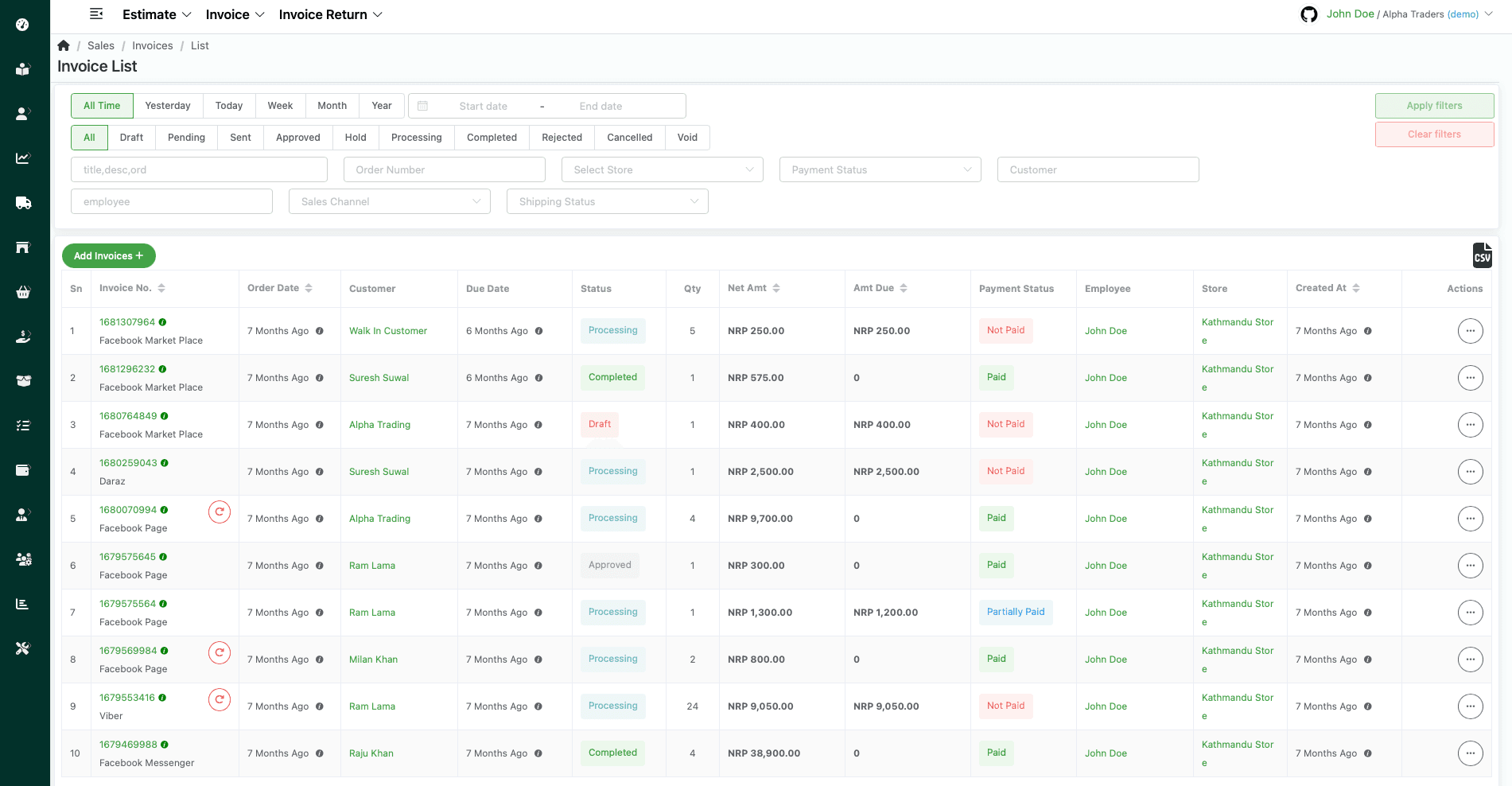Open the Estimate menu in top bar
This screenshot has width=1512, height=786.
[x=157, y=14]
